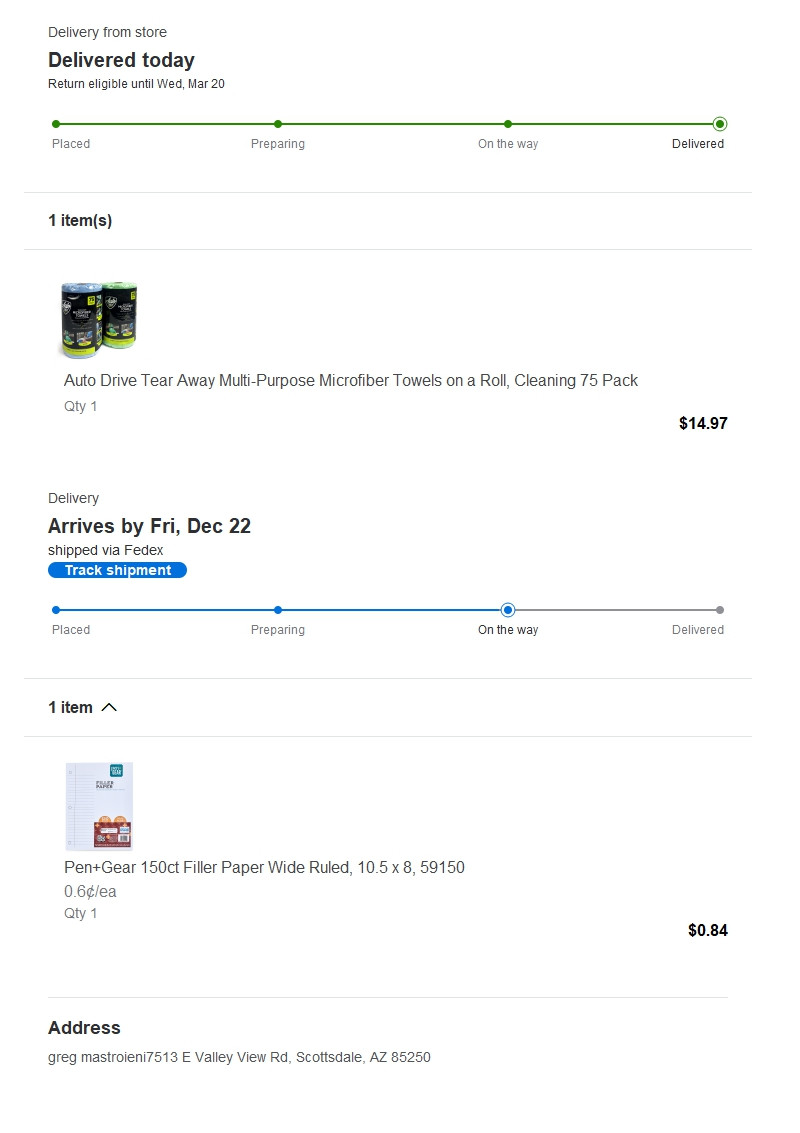800x1133 pixels.
Task: Click the $14.97 price
Action: point(703,423)
